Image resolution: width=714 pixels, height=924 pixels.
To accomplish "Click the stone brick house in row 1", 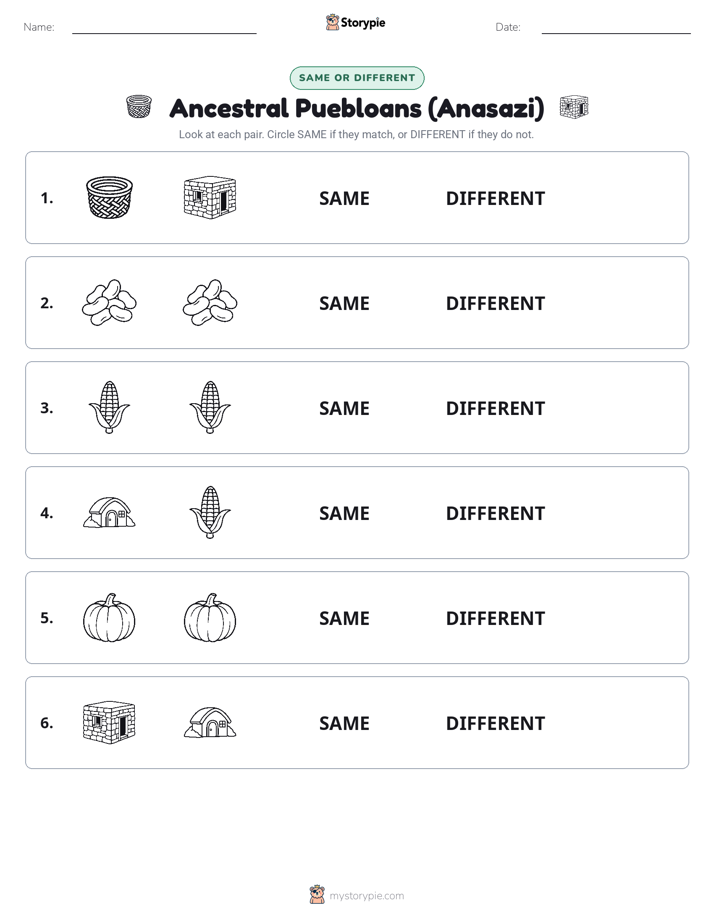I will pyautogui.click(x=210, y=197).
